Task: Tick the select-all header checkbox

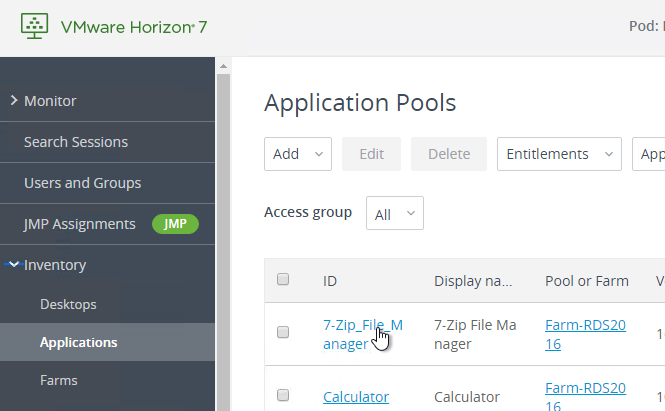Action: (x=283, y=279)
